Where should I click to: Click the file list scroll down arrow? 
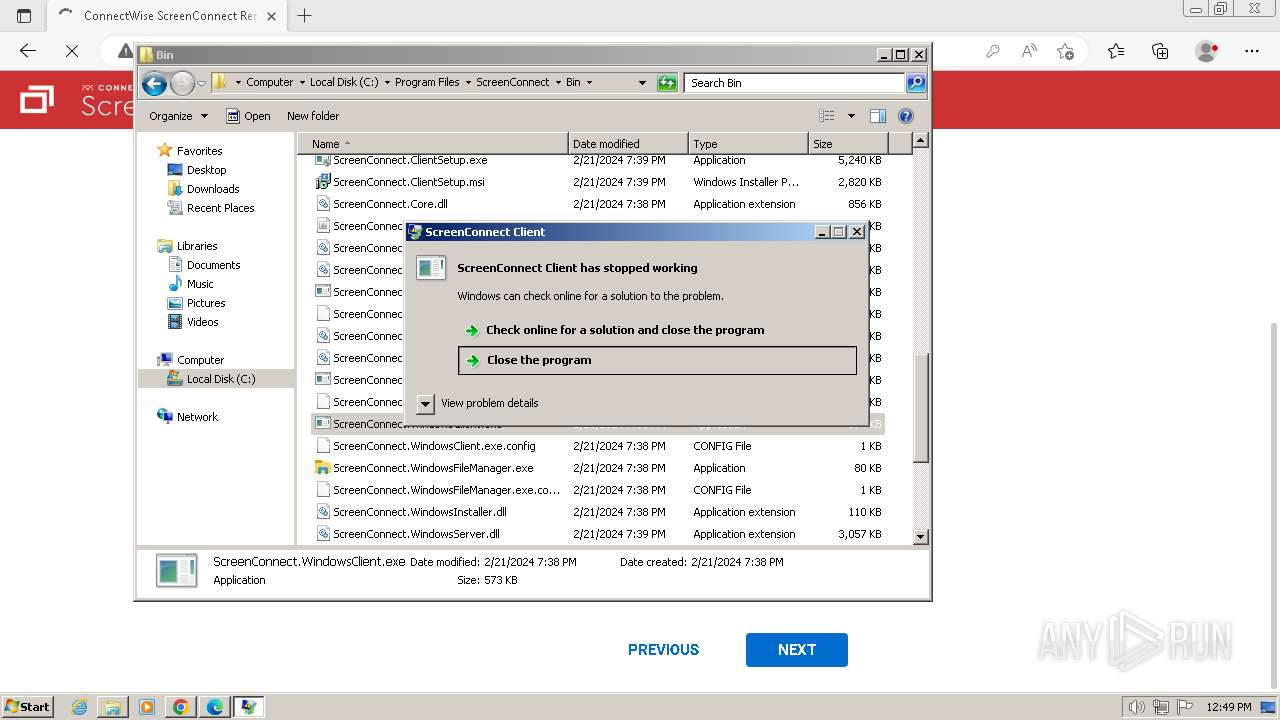click(921, 537)
